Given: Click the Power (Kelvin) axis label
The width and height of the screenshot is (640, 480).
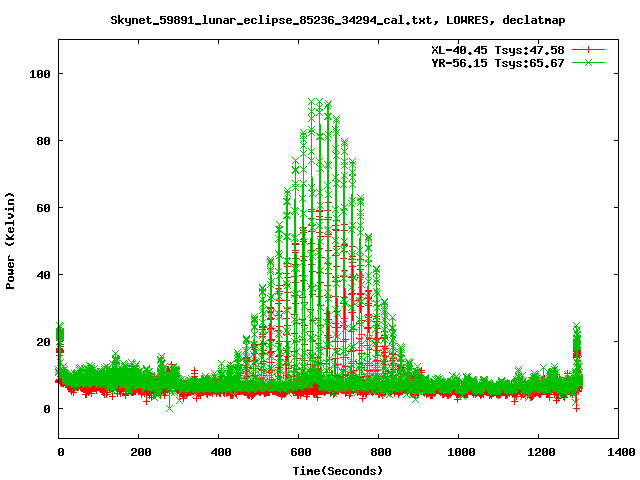Looking at the screenshot, I should [x=10, y=241].
